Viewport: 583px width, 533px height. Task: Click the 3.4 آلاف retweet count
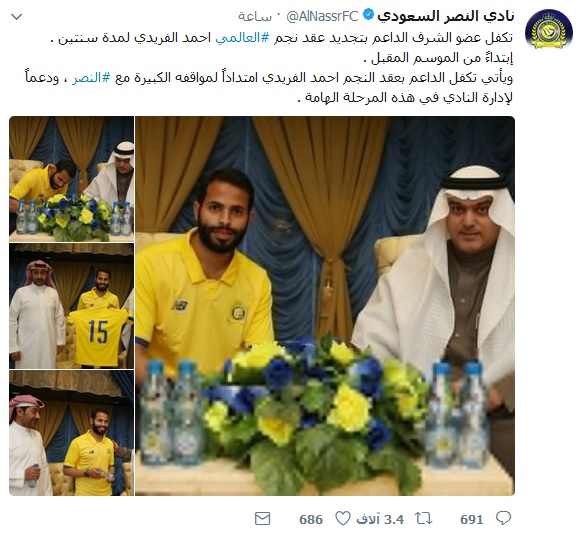[380, 519]
